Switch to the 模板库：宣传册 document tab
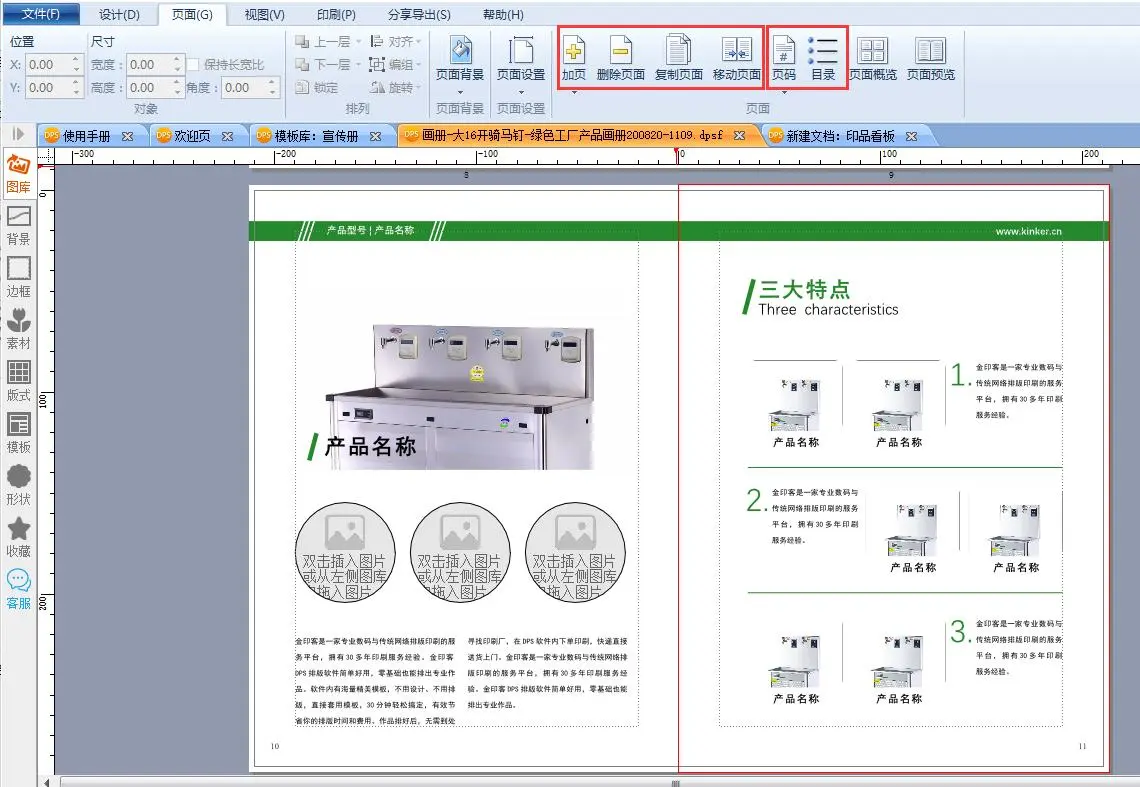This screenshot has width=1140, height=787. 315,136
